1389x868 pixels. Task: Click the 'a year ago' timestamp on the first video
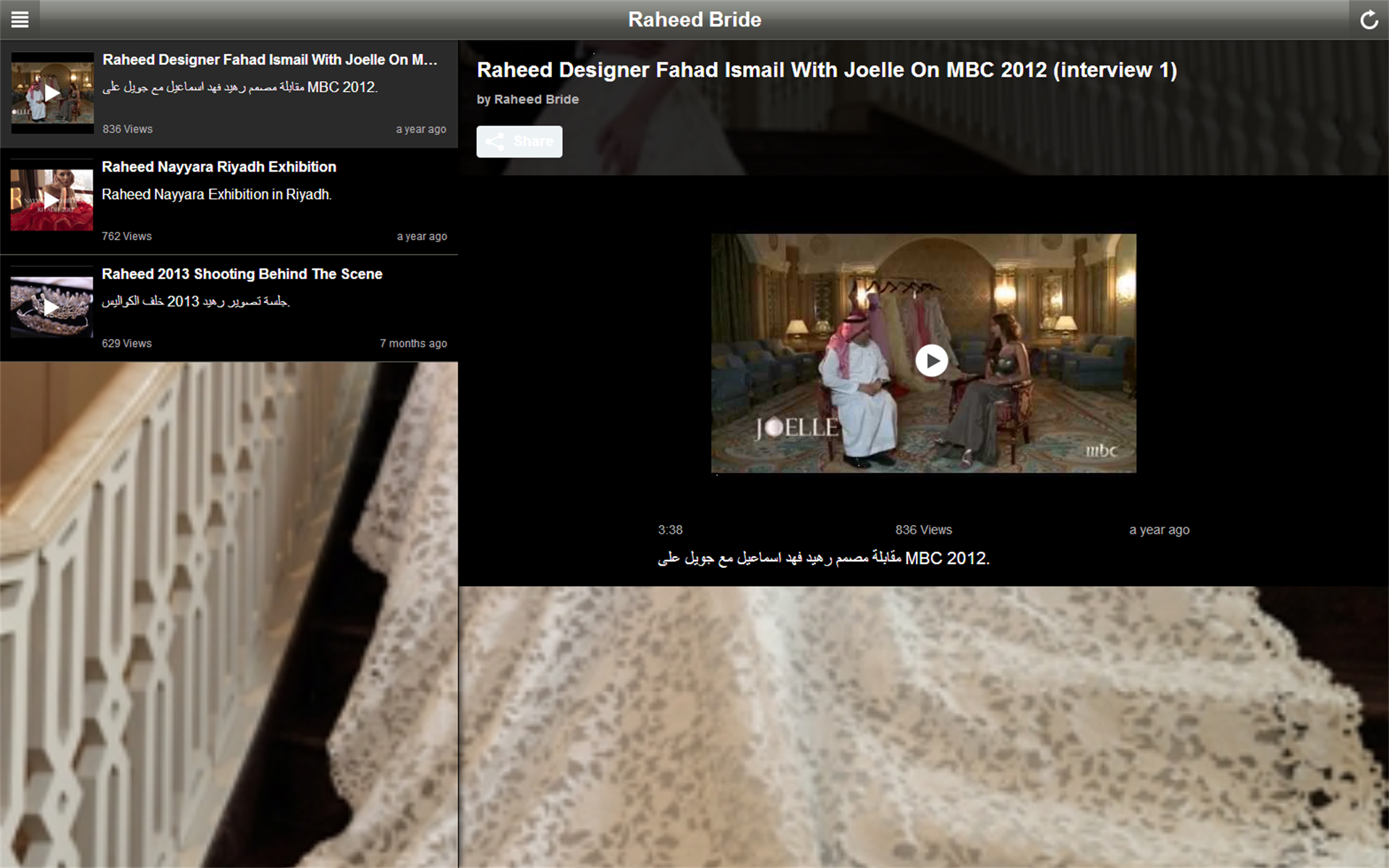[420, 129]
